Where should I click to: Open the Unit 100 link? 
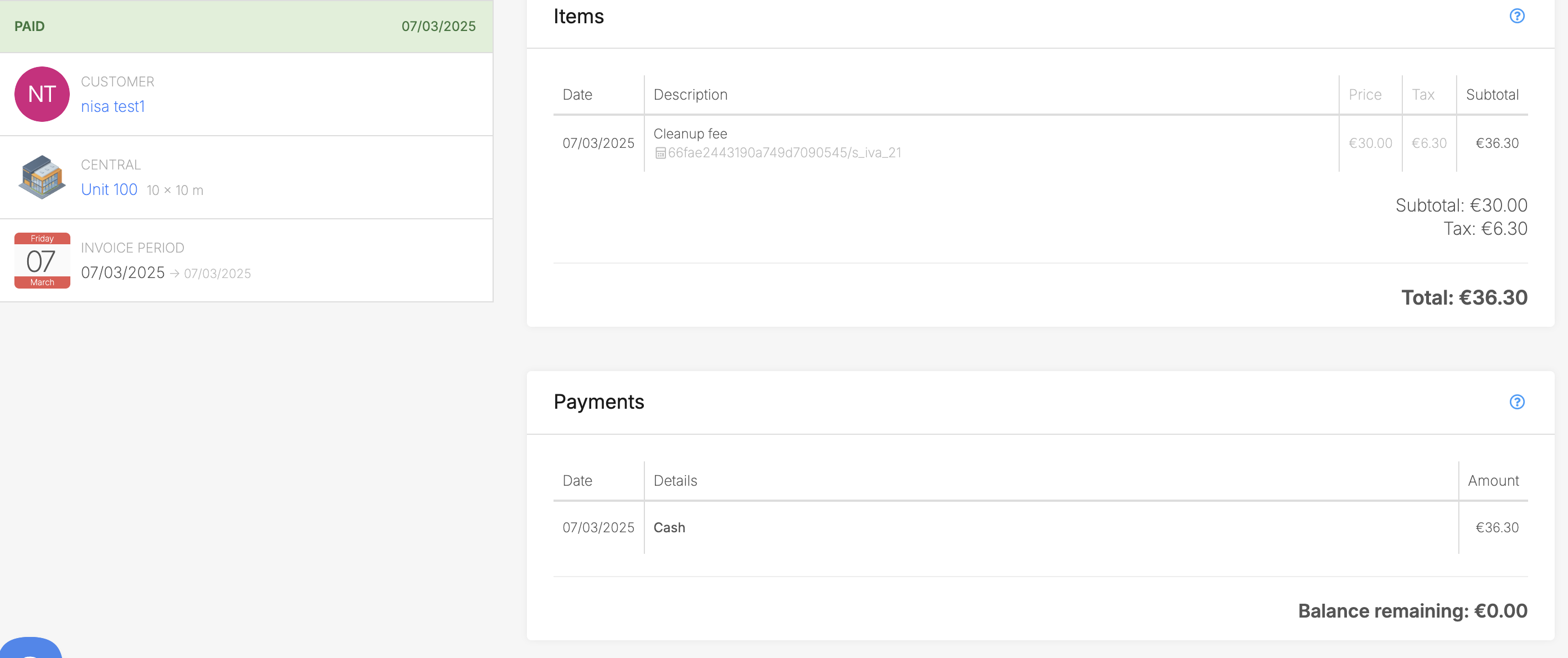pyautogui.click(x=109, y=189)
